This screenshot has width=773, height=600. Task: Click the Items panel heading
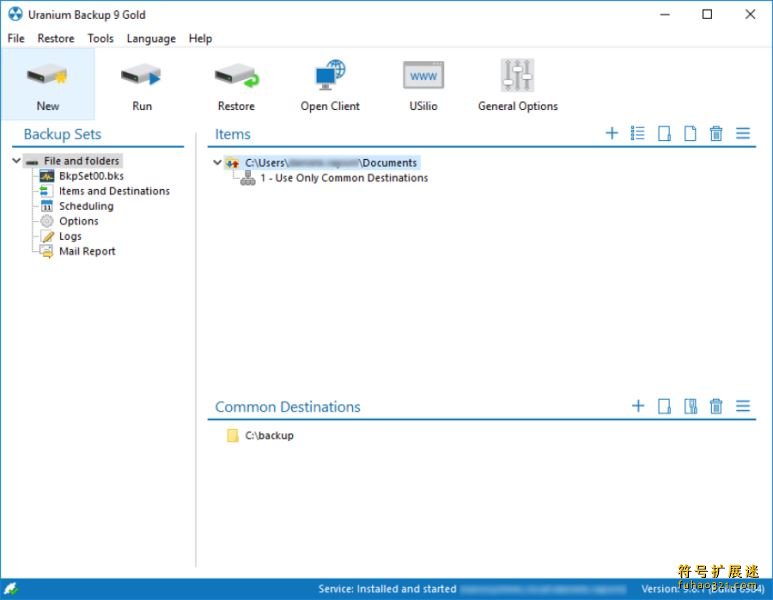coord(232,134)
